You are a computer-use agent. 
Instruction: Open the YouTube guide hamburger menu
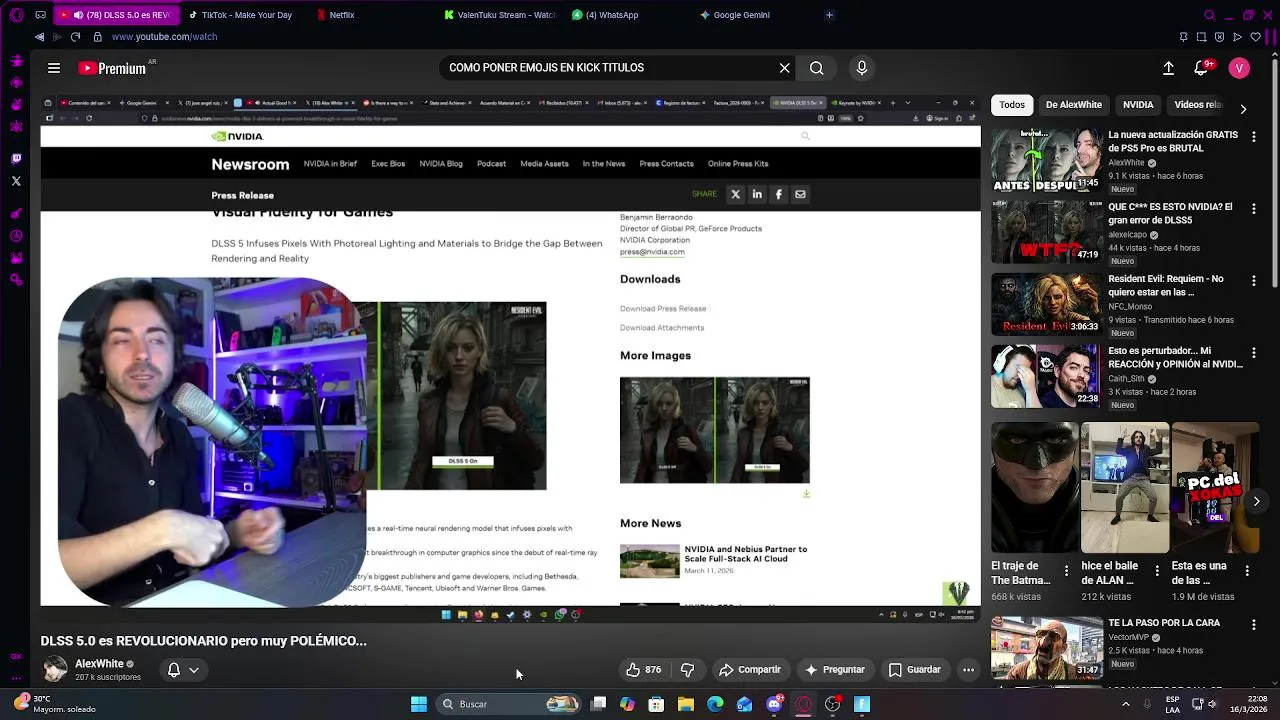pyautogui.click(x=54, y=68)
